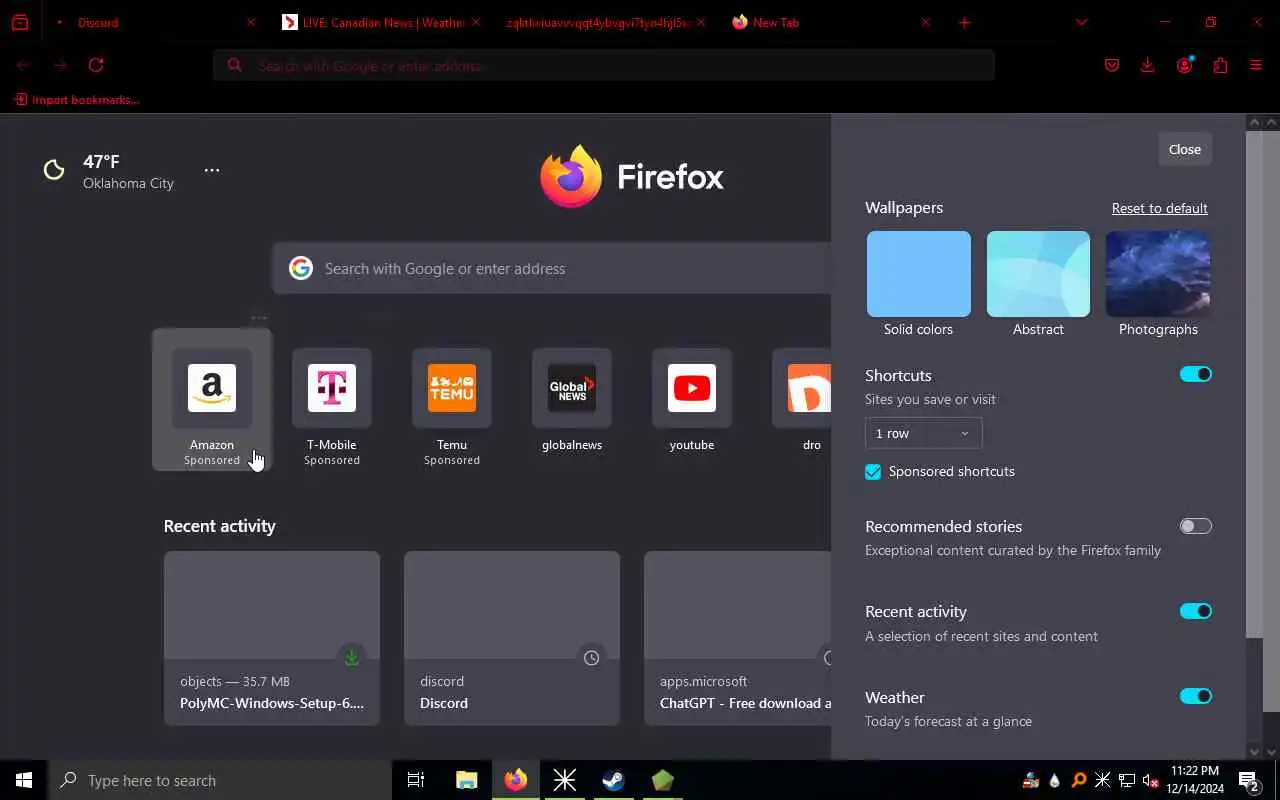Click the muted volume tray icon
The image size is (1280, 800).
tap(1150, 780)
